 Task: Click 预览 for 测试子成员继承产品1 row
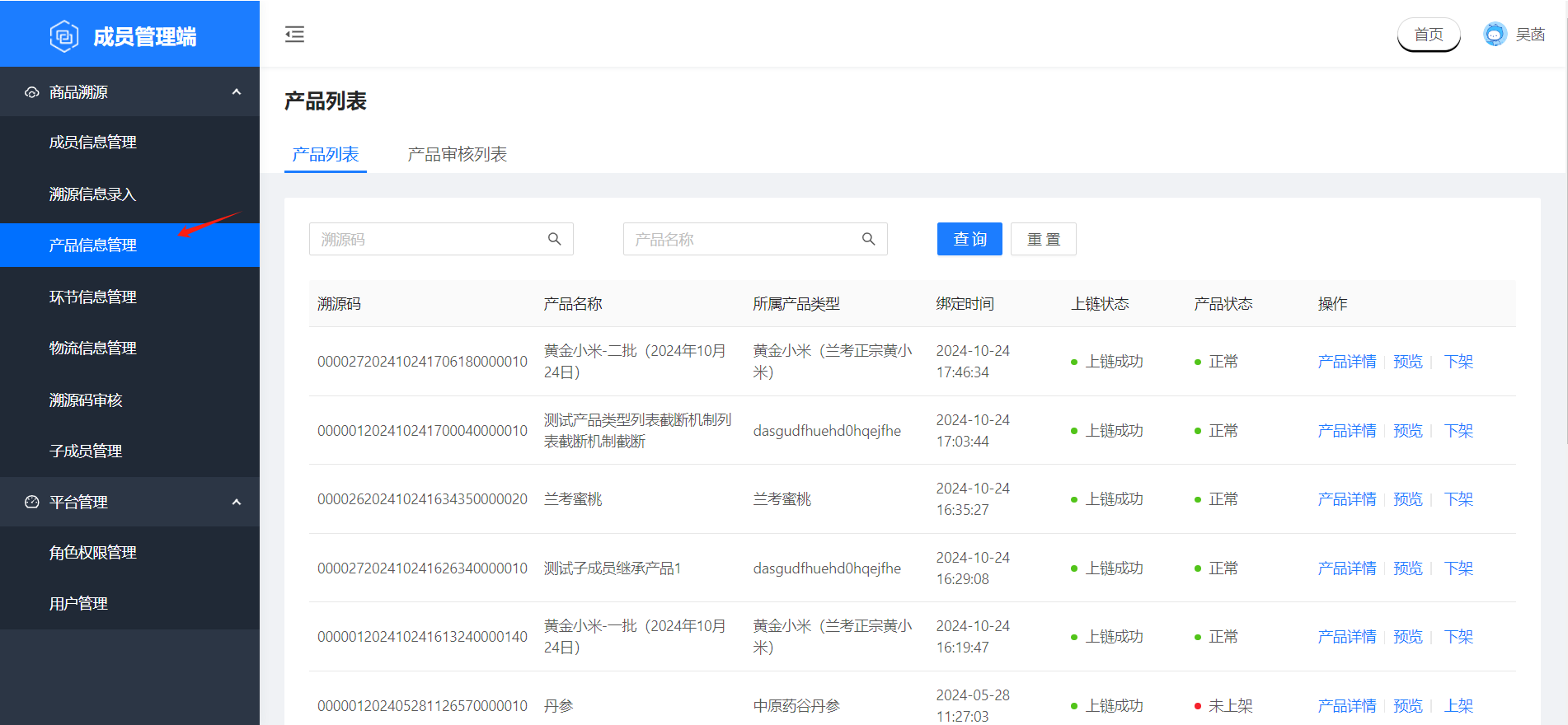tap(1407, 568)
